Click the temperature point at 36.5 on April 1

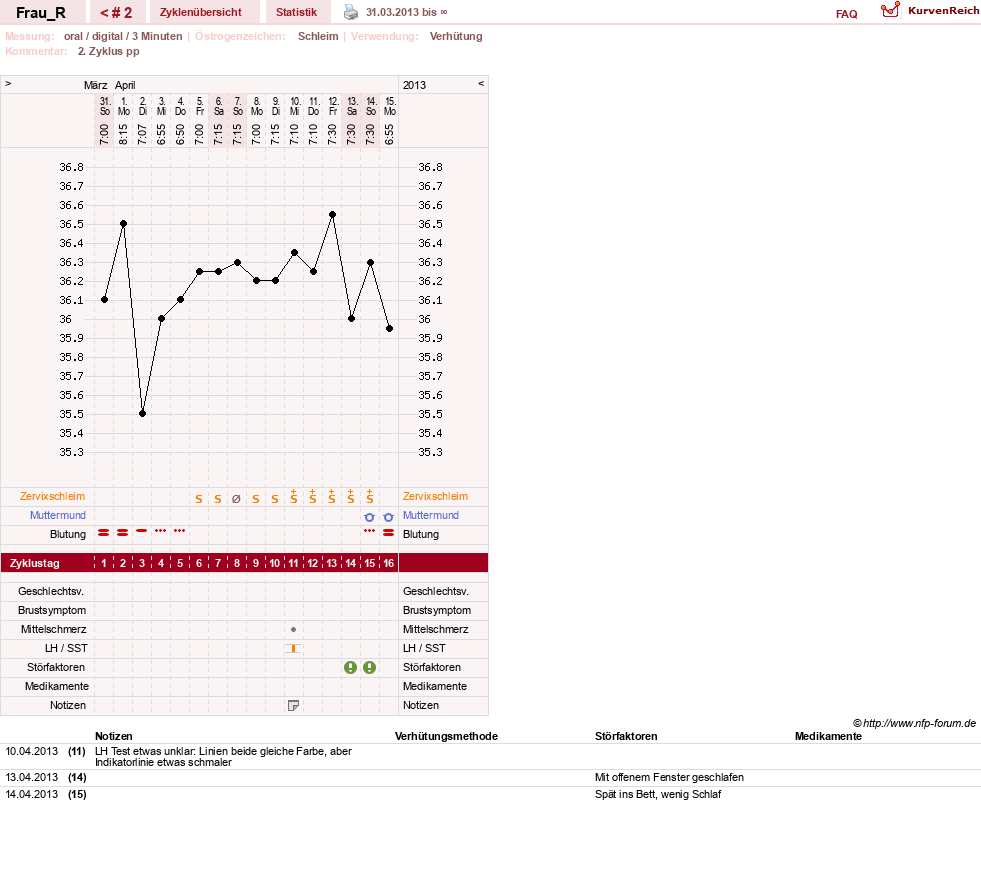(123, 224)
